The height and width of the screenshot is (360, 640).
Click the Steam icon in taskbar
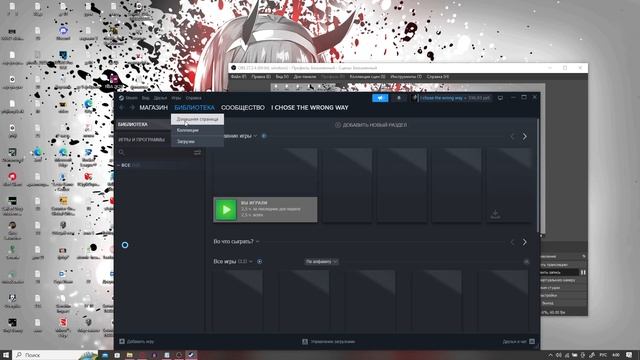191,355
